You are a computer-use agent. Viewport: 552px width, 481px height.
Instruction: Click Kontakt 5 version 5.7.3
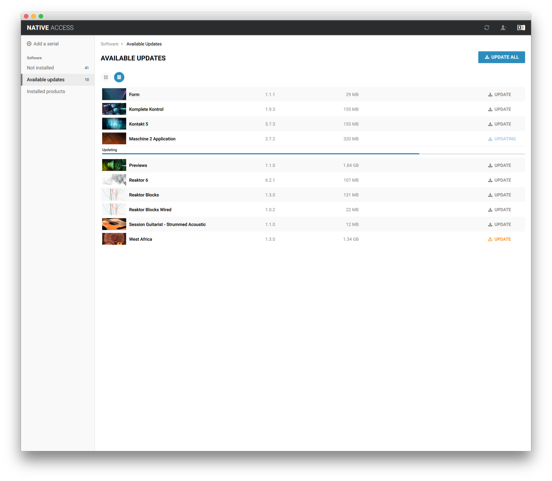270,124
